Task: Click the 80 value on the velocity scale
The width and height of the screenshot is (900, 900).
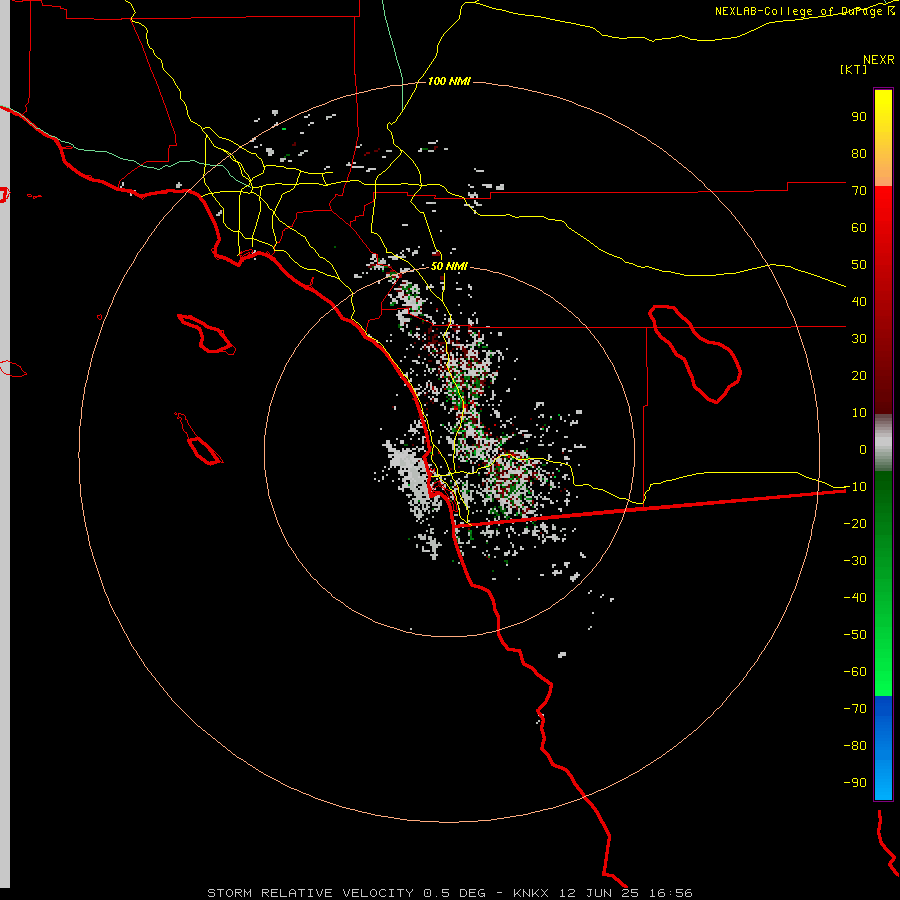Action: coord(859,154)
